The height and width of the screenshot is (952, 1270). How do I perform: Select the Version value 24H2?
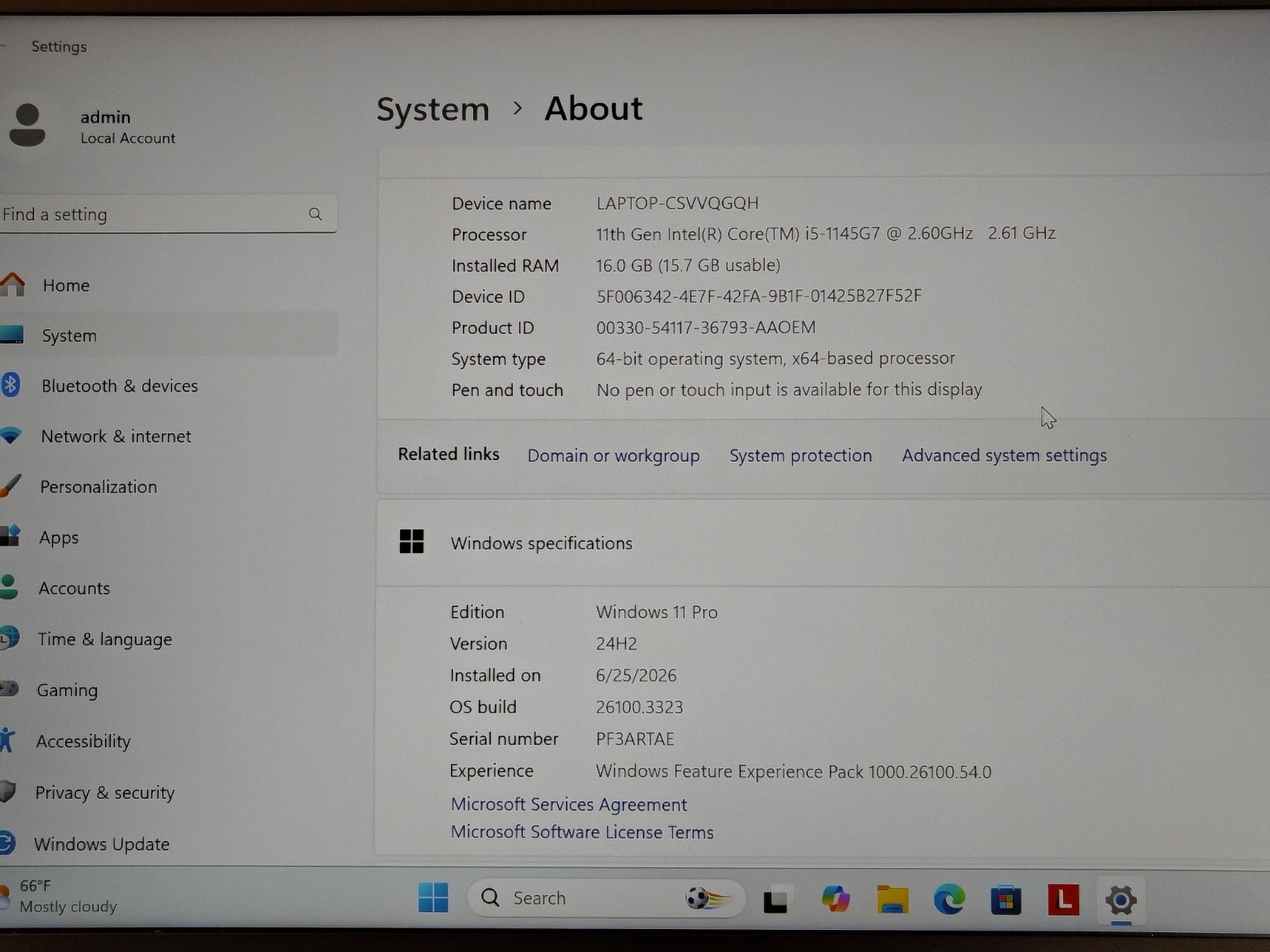(x=617, y=644)
